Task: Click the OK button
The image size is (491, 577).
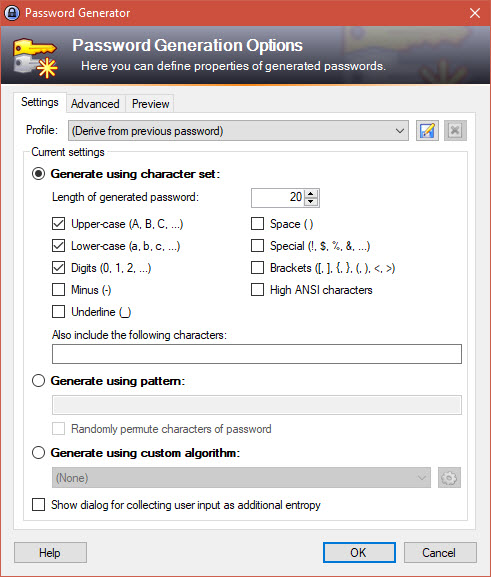Action: click(359, 552)
